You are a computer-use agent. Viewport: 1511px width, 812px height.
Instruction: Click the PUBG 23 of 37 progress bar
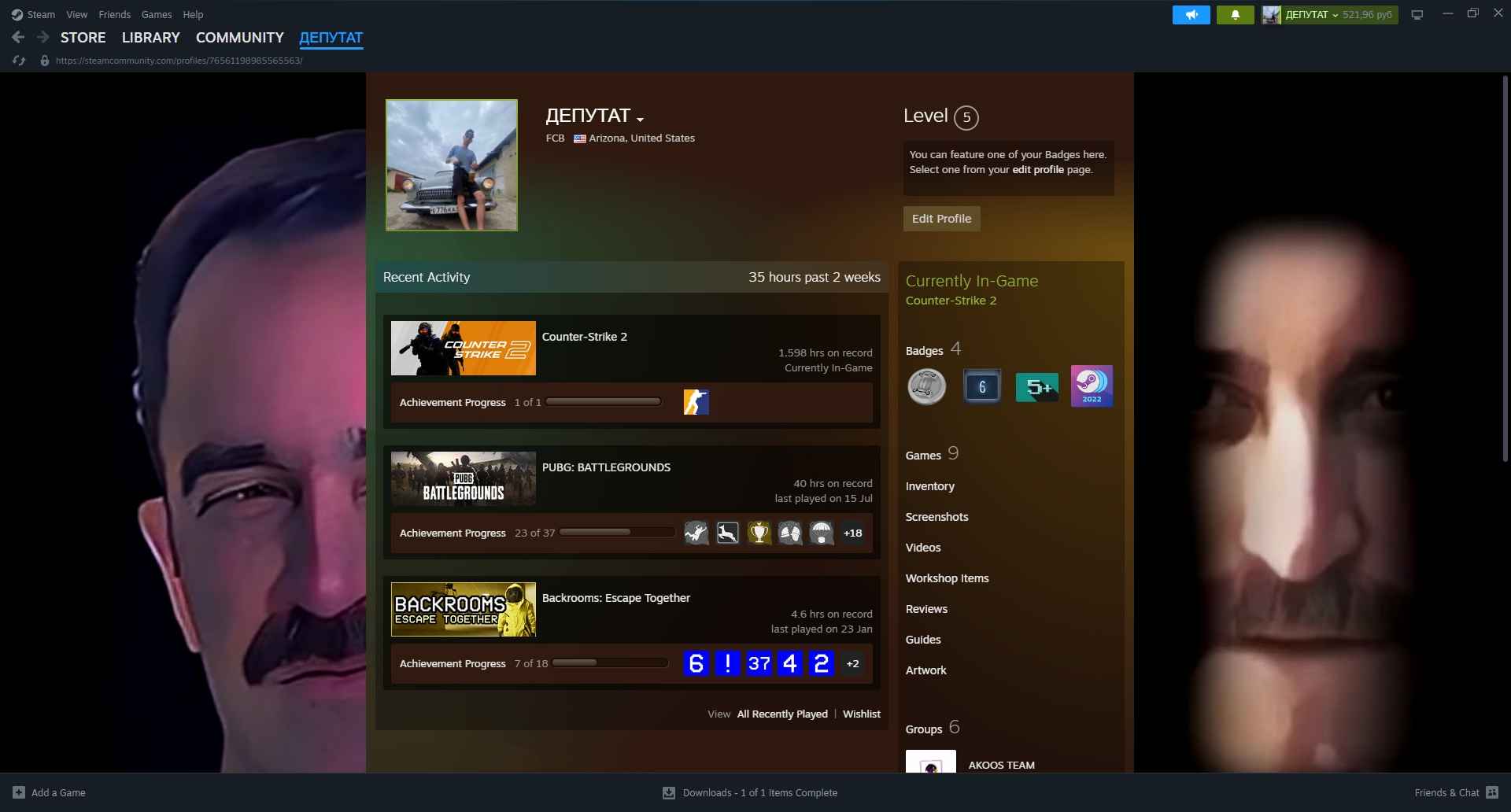pos(617,533)
